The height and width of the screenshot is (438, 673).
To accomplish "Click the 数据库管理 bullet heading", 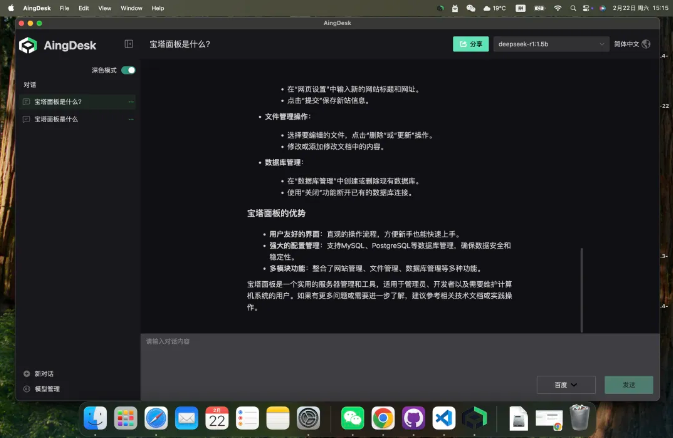I will pos(283,162).
